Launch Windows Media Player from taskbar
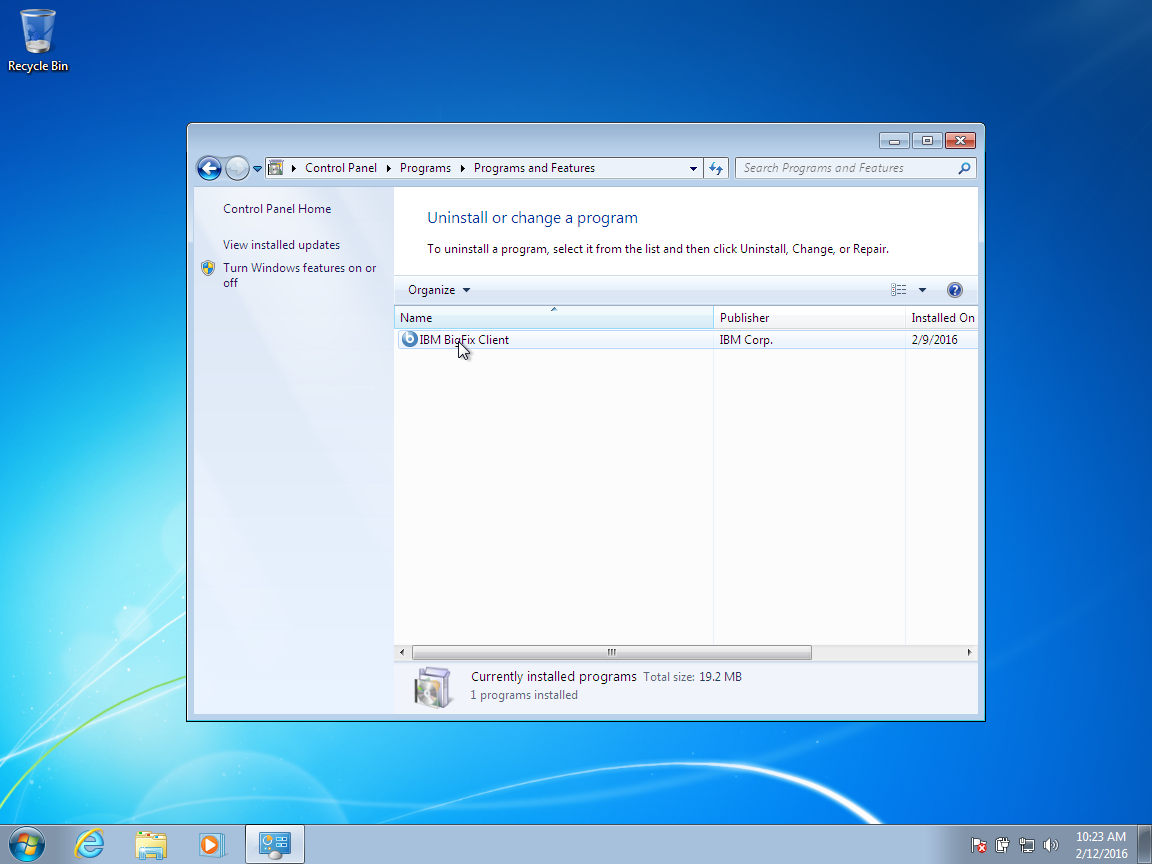The height and width of the screenshot is (864, 1152). (x=211, y=844)
